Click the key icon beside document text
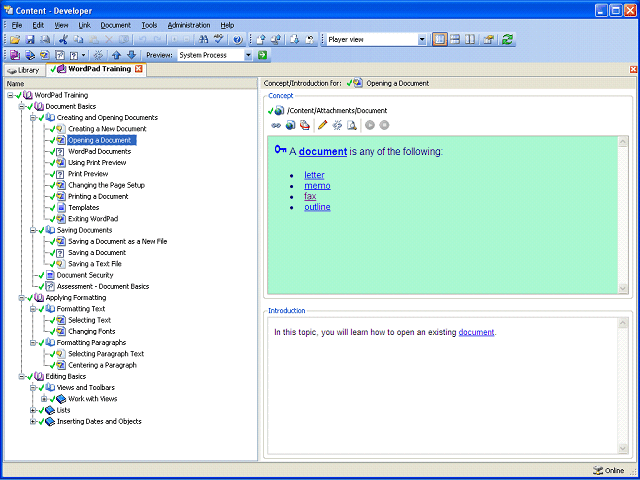 click(280, 150)
